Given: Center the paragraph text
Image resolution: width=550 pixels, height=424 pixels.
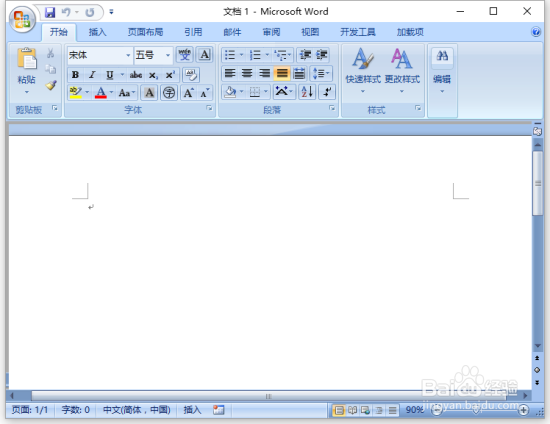Looking at the screenshot, I should [x=247, y=73].
